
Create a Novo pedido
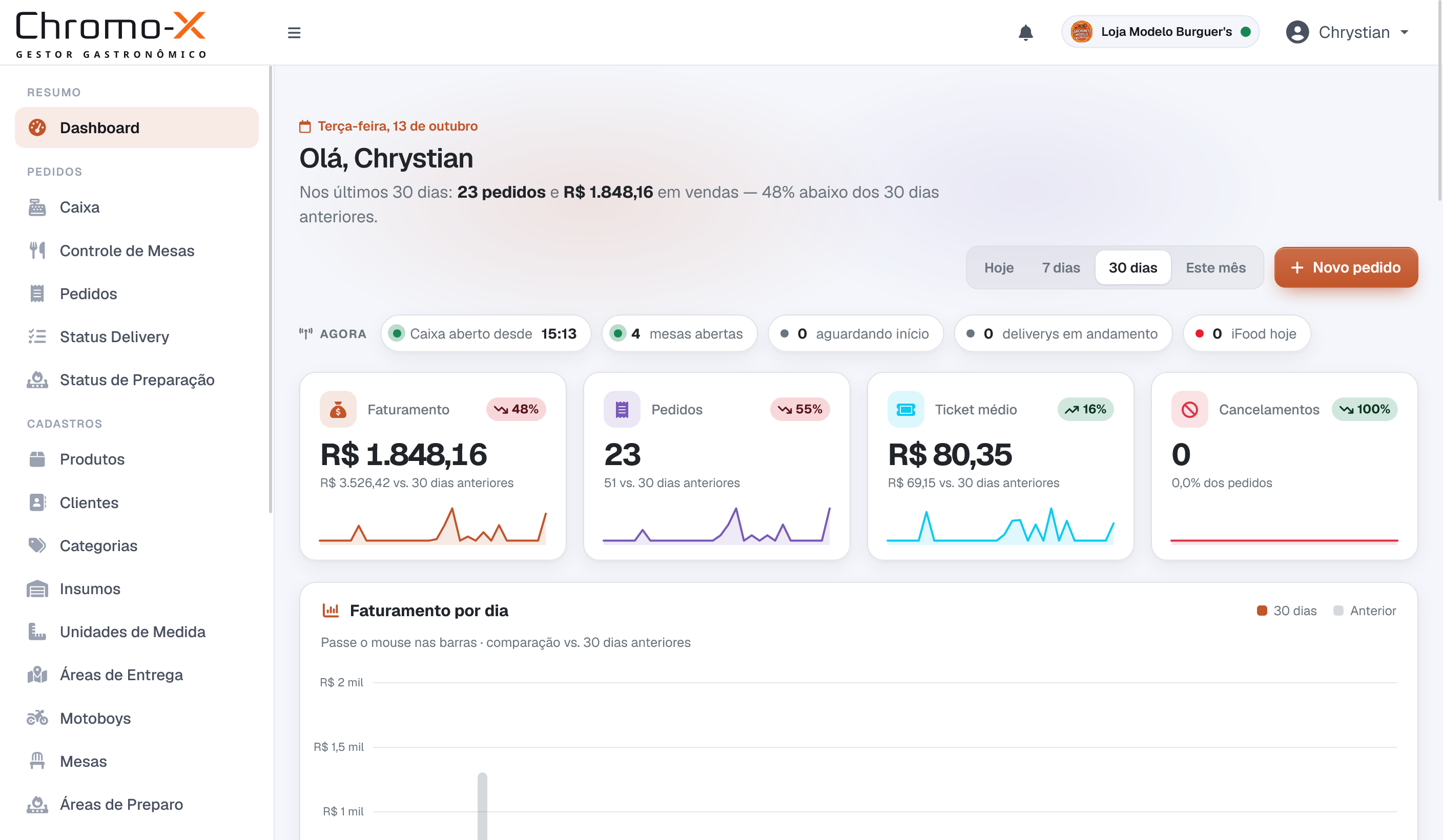(x=1346, y=267)
